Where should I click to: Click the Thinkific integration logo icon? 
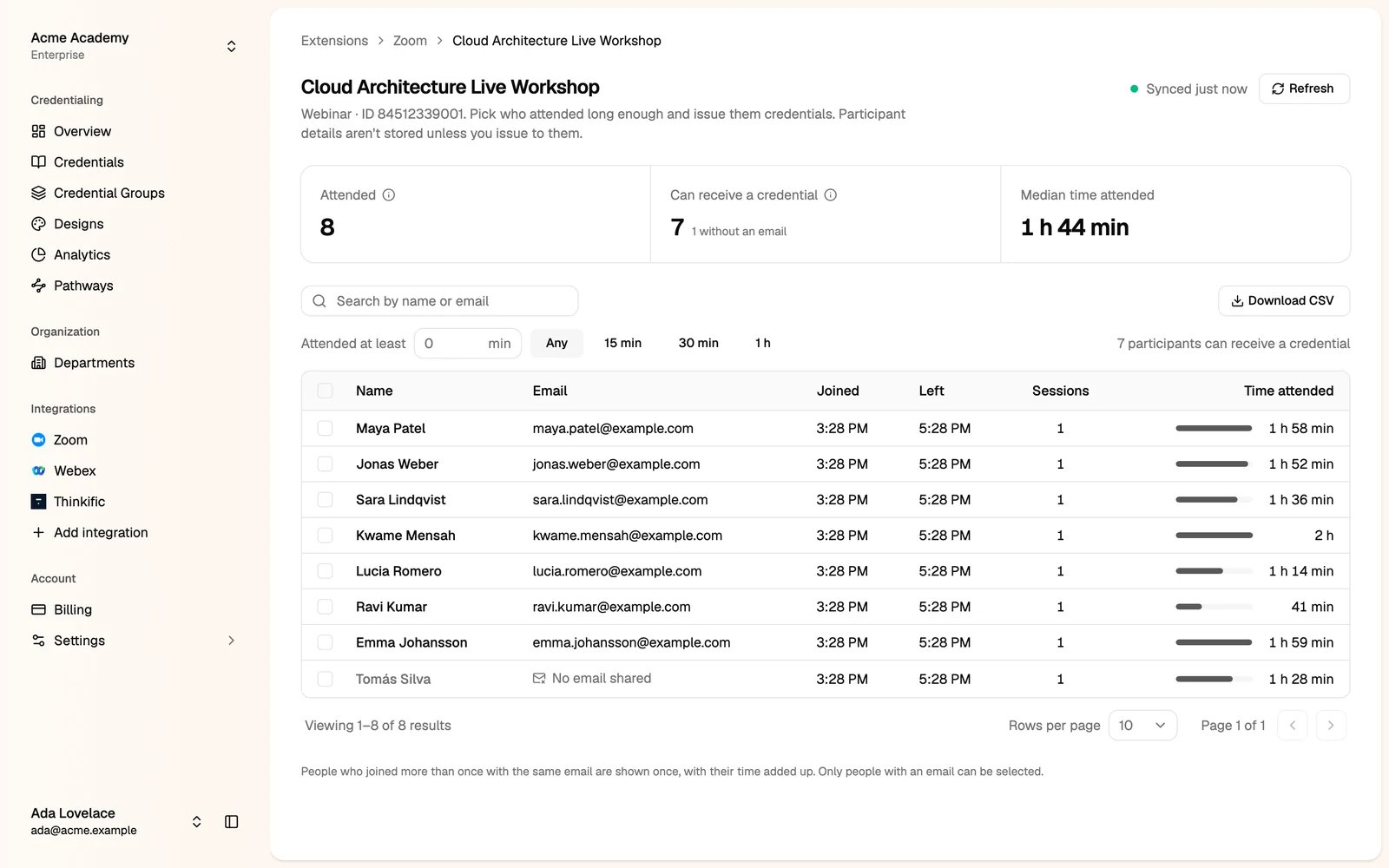[38, 502]
